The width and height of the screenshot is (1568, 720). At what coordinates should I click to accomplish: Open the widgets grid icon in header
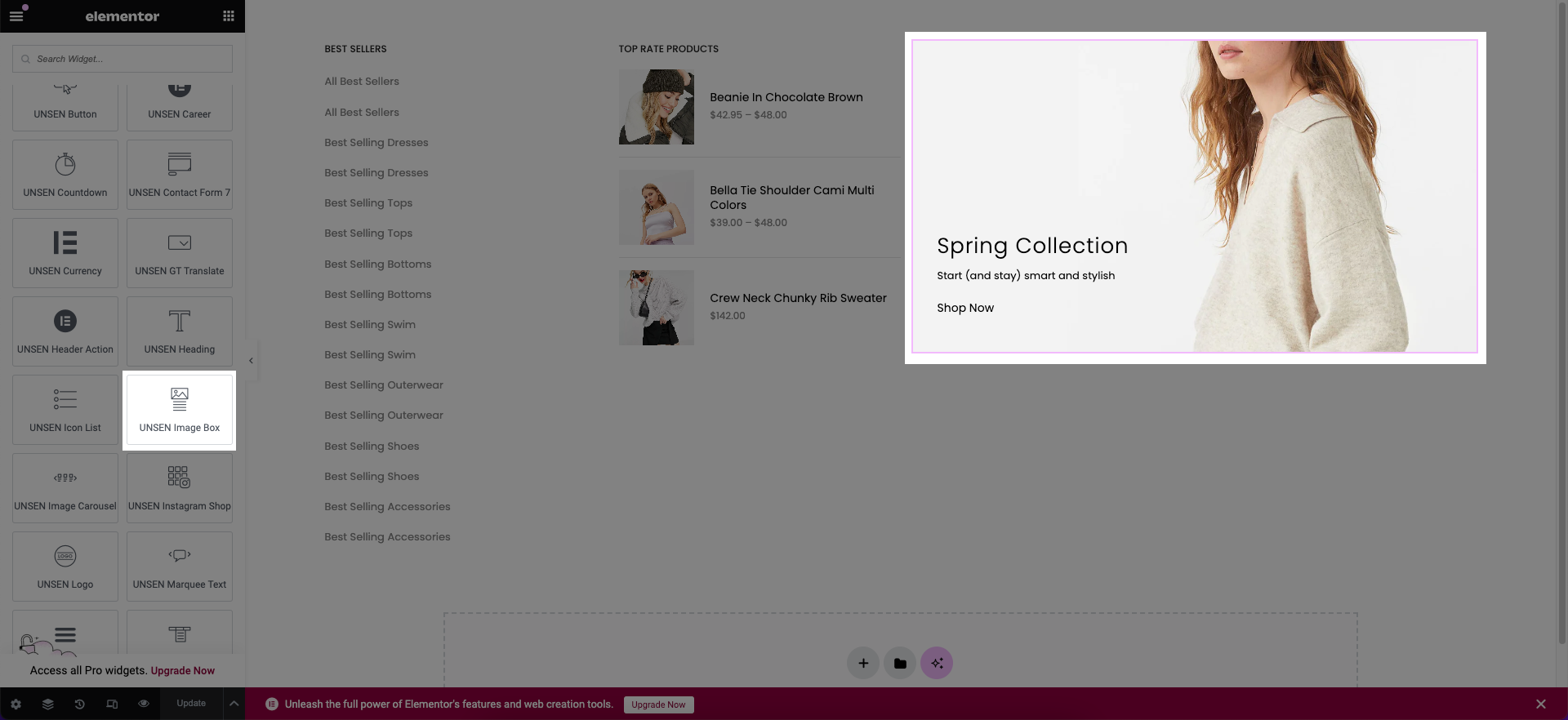pos(229,16)
